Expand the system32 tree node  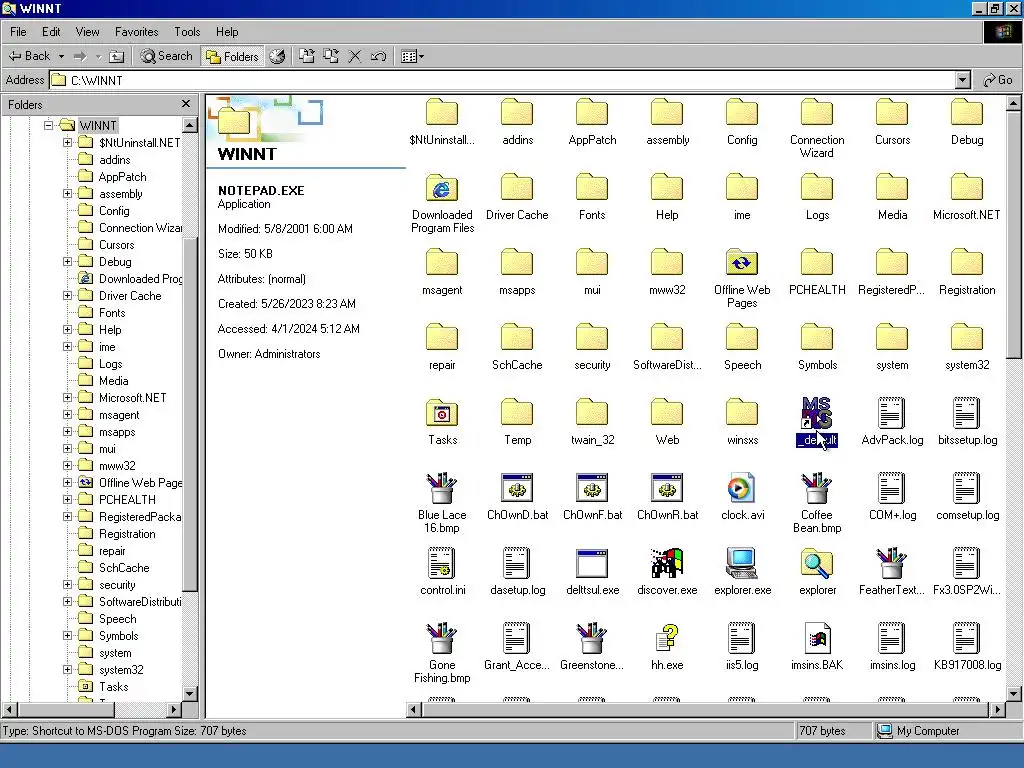(67, 669)
